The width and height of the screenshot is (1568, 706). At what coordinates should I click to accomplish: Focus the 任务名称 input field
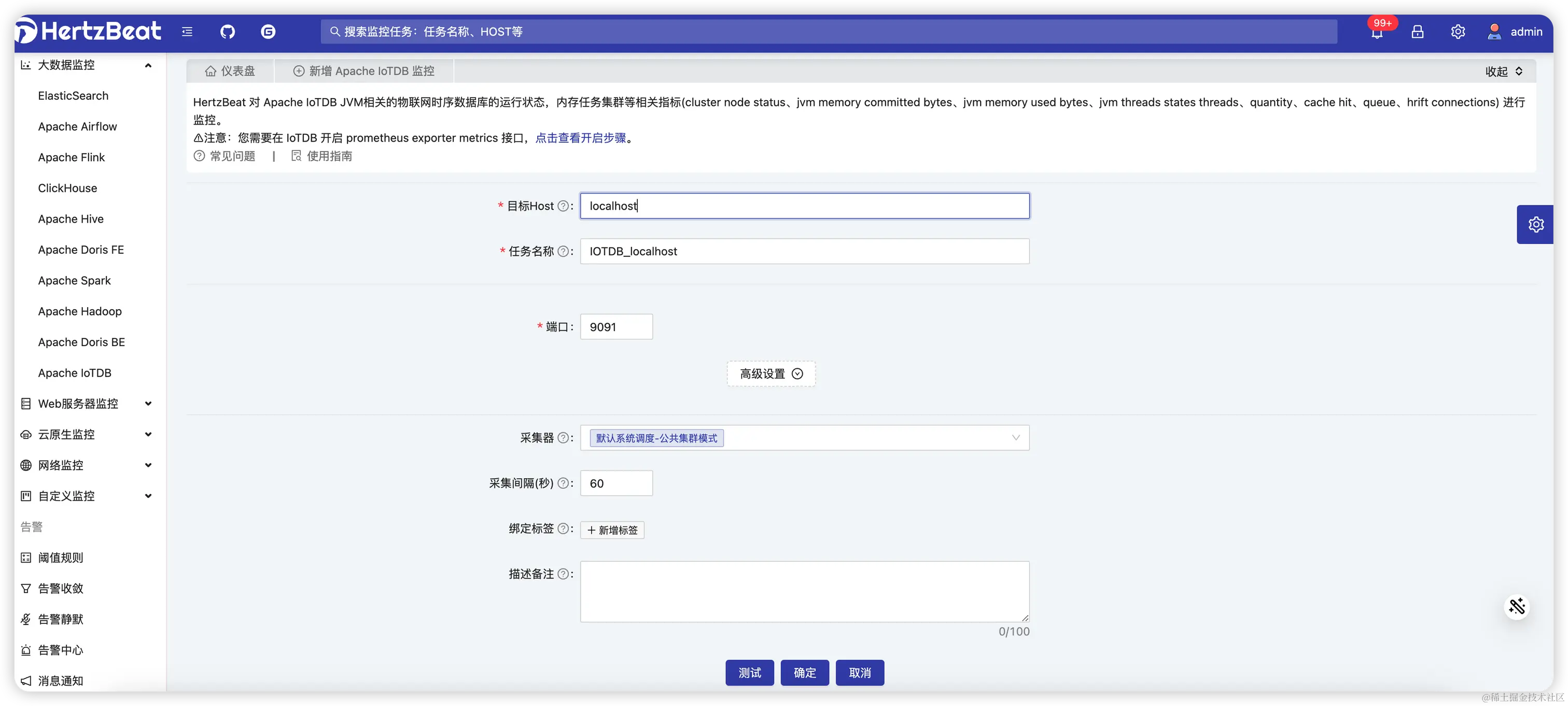[x=804, y=251]
